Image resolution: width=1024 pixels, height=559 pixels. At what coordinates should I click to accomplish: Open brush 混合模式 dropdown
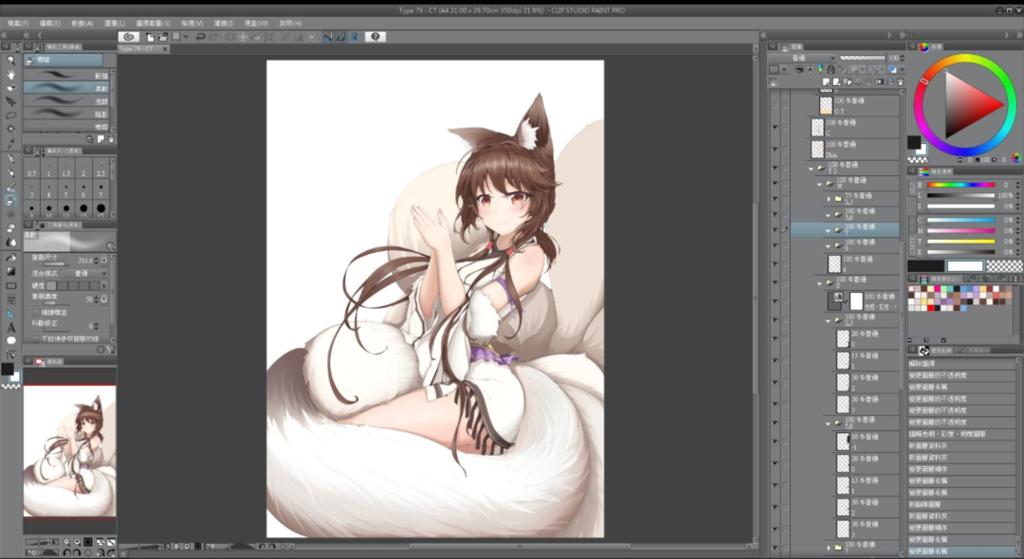click(x=87, y=273)
